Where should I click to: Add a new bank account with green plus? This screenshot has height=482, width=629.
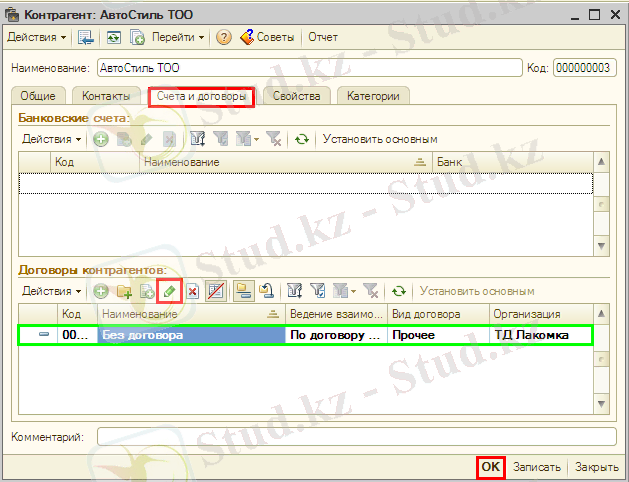tap(101, 140)
